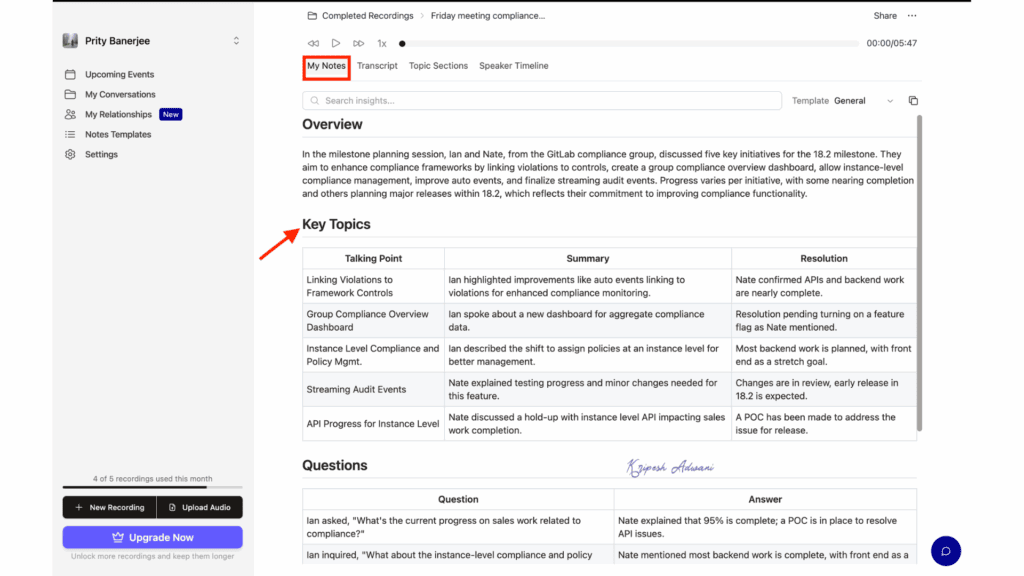Open Upcoming Events in sidebar

click(x=119, y=74)
